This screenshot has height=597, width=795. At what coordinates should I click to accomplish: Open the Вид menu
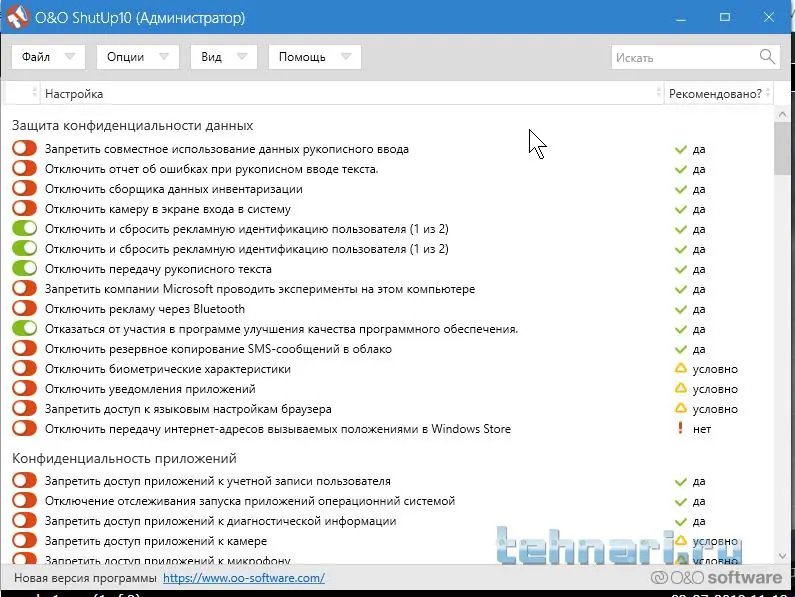coord(224,57)
